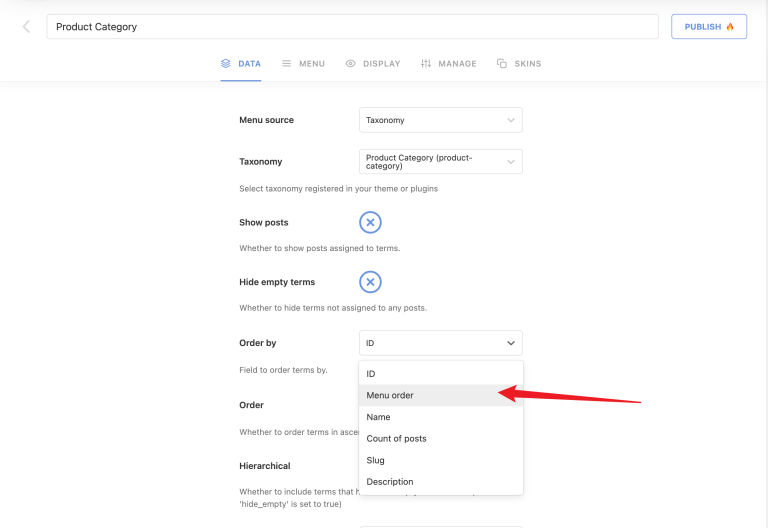Select the Description option
This screenshot has height=528, width=768.
click(x=390, y=482)
